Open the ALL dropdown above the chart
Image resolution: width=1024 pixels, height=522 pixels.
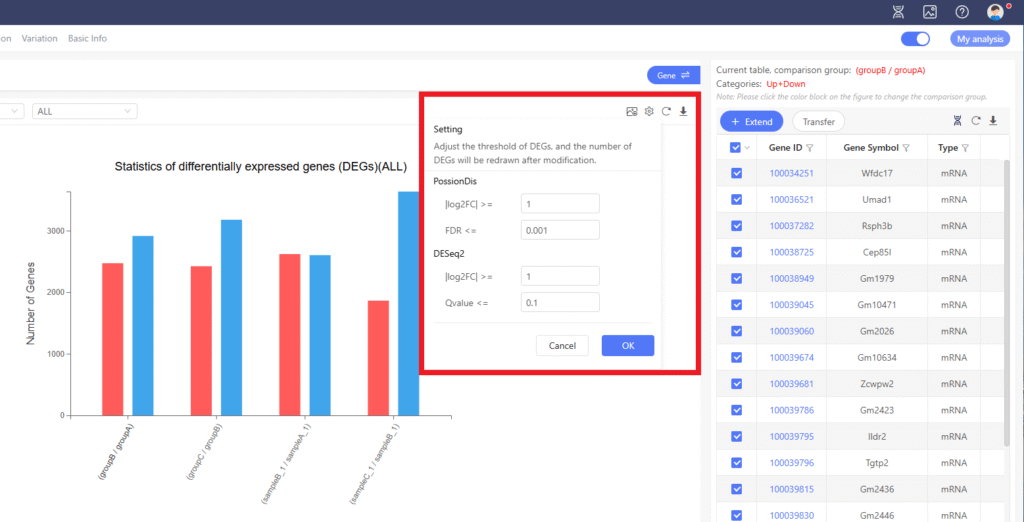pos(85,111)
